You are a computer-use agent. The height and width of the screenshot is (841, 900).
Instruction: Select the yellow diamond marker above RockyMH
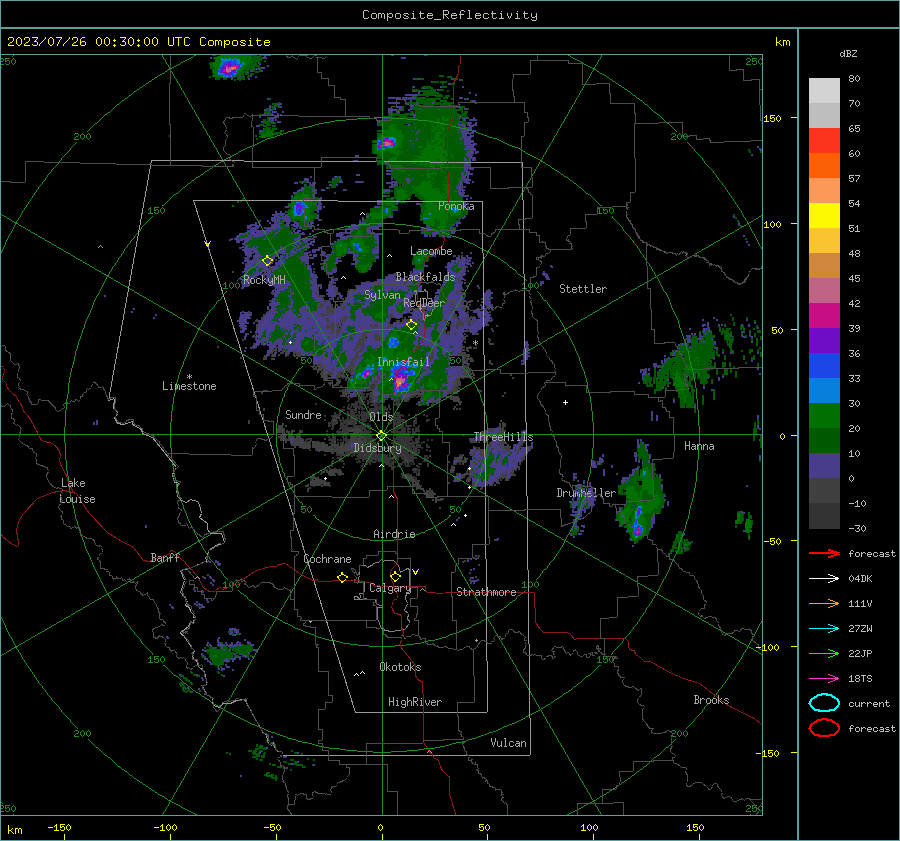(x=267, y=261)
